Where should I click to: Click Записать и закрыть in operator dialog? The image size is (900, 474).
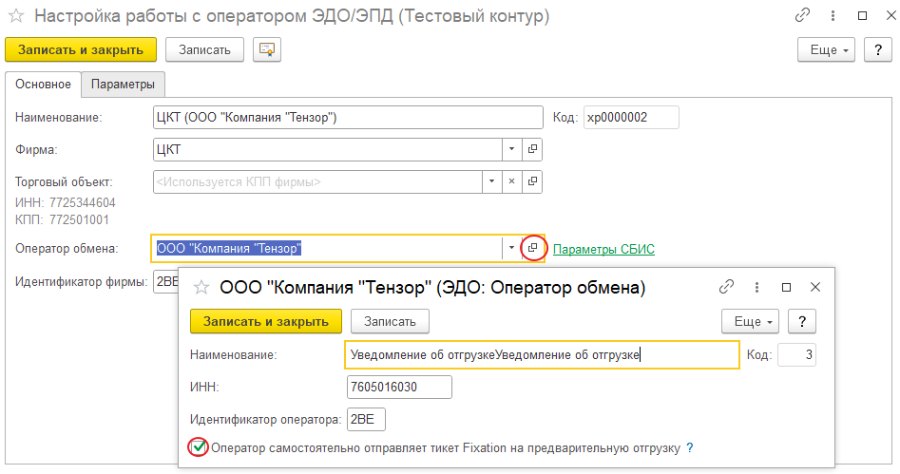[x=266, y=321]
